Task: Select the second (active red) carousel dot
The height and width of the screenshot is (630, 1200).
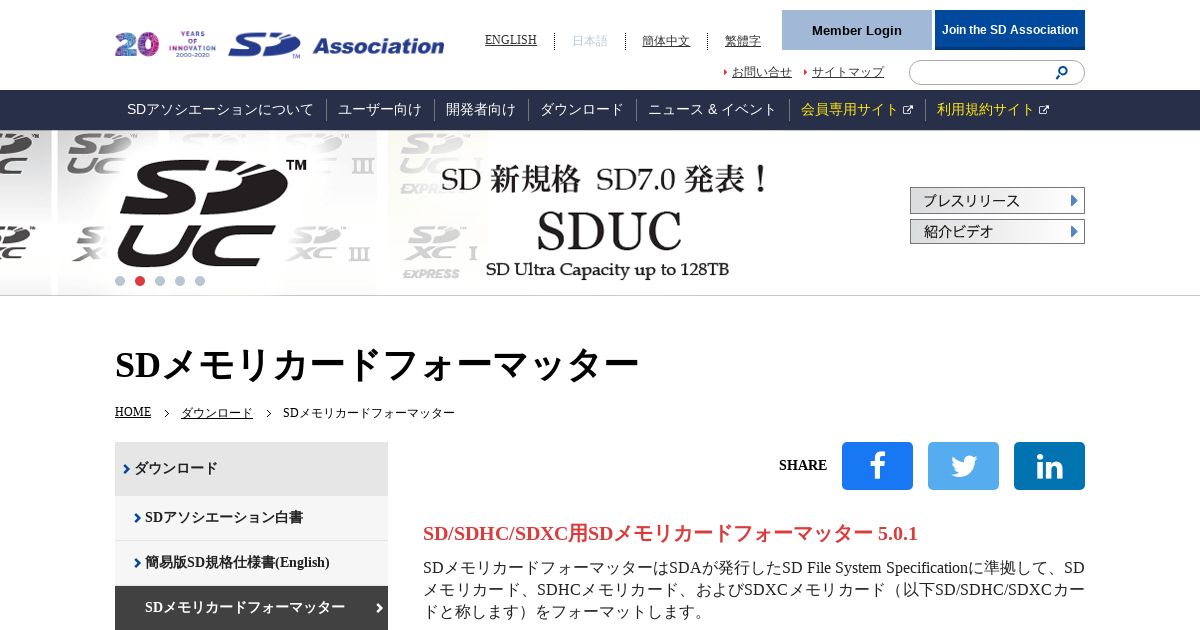Action: pyautogui.click(x=140, y=281)
